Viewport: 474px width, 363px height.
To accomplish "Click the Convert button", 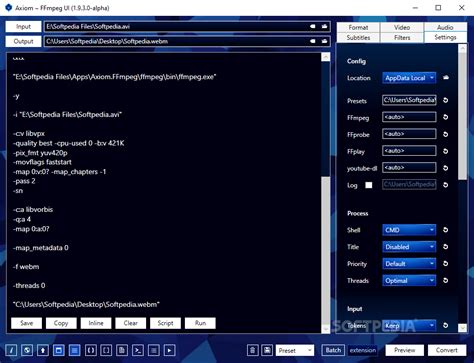I will (x=447, y=350).
